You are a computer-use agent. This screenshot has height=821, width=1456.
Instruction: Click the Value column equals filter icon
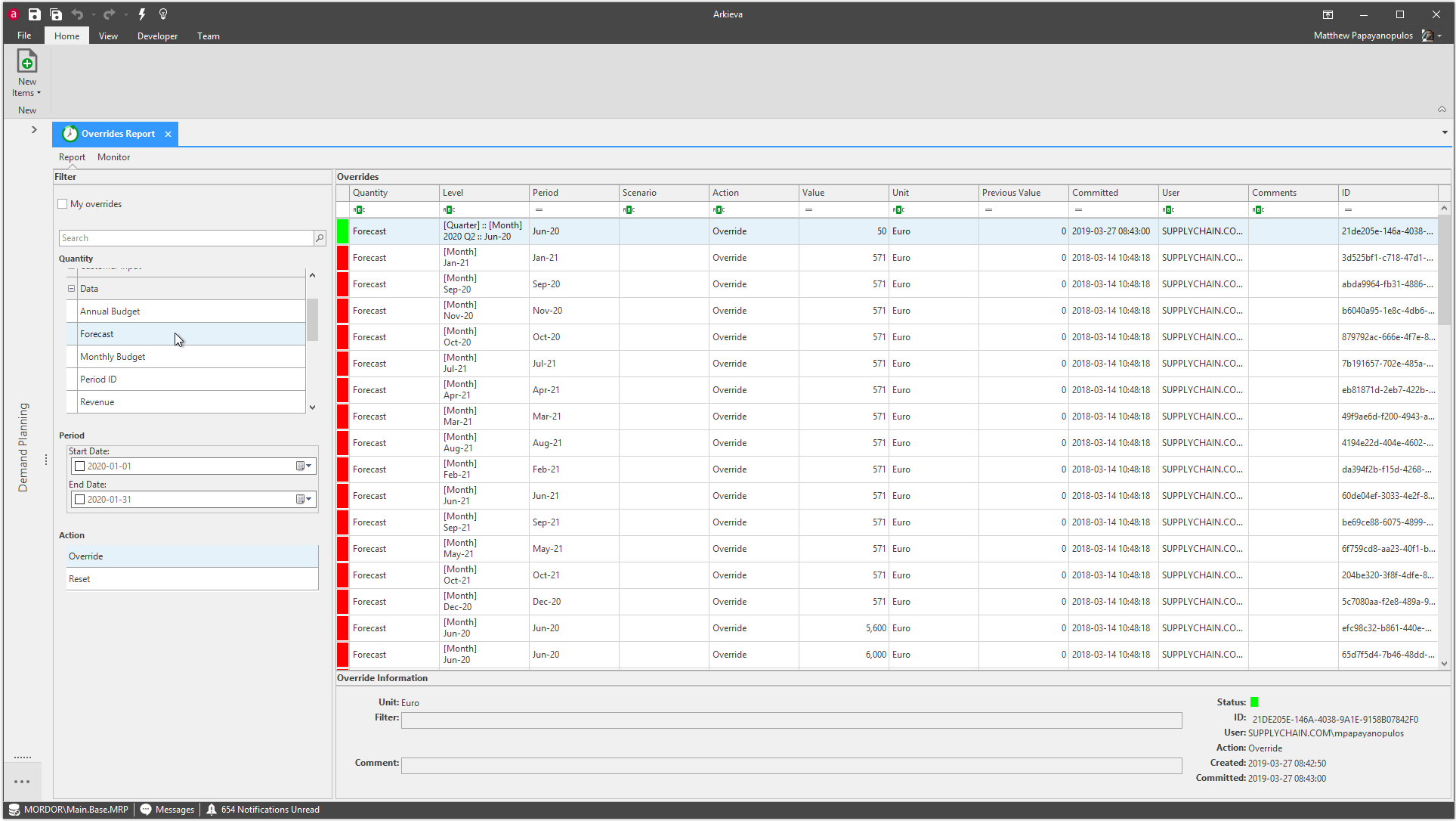(x=808, y=209)
